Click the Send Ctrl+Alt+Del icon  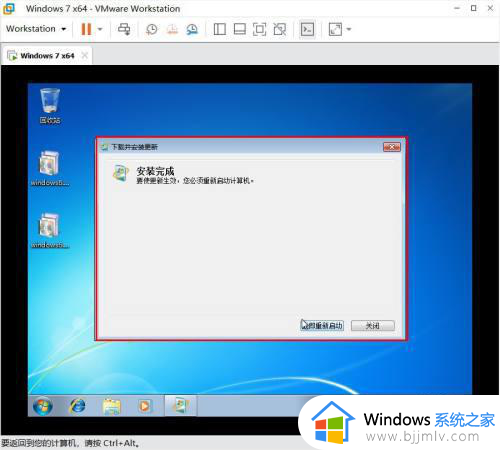click(124, 29)
